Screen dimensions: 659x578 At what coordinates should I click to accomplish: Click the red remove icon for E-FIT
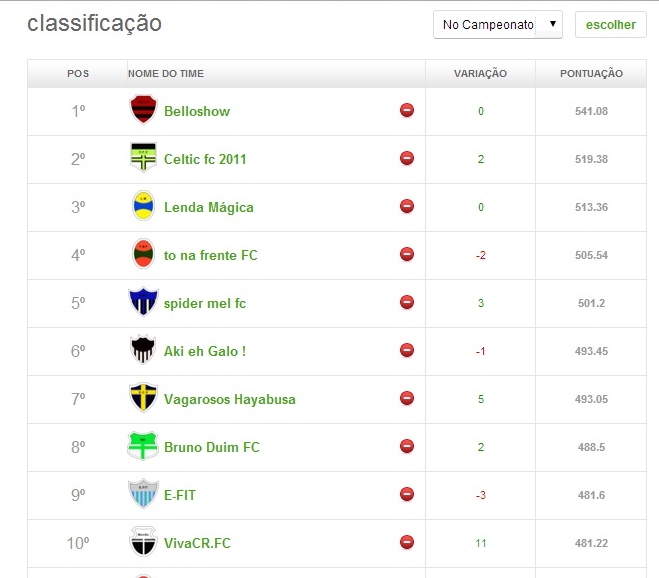click(x=407, y=494)
